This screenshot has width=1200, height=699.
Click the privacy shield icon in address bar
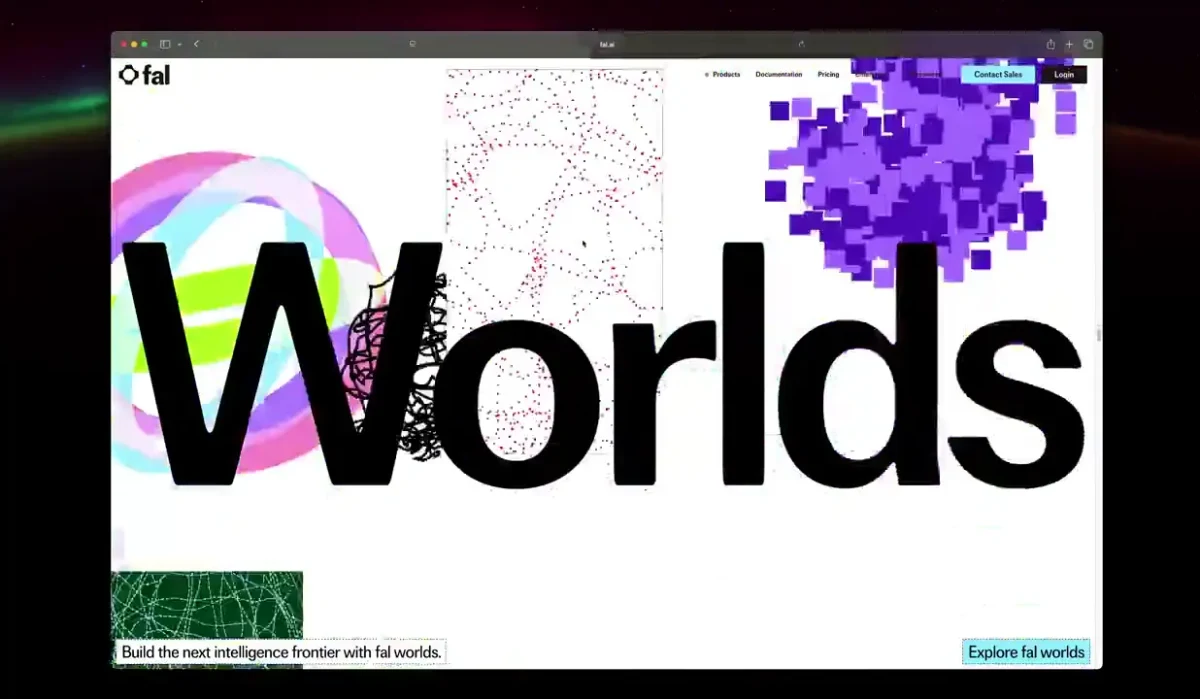point(413,44)
